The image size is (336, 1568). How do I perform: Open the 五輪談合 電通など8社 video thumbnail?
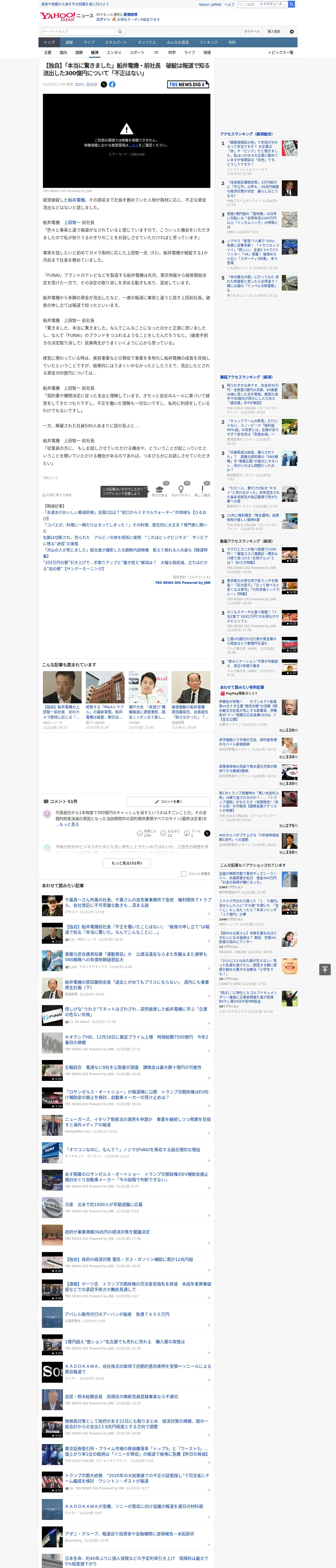coord(52,1071)
